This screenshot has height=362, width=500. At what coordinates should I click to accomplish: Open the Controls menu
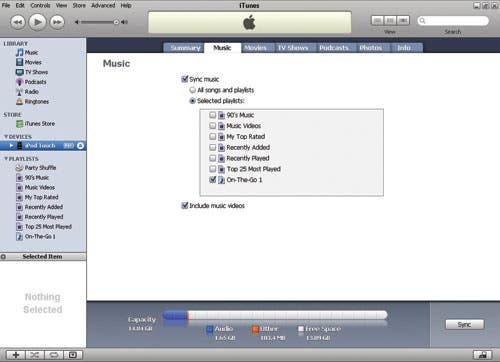tap(40, 5)
